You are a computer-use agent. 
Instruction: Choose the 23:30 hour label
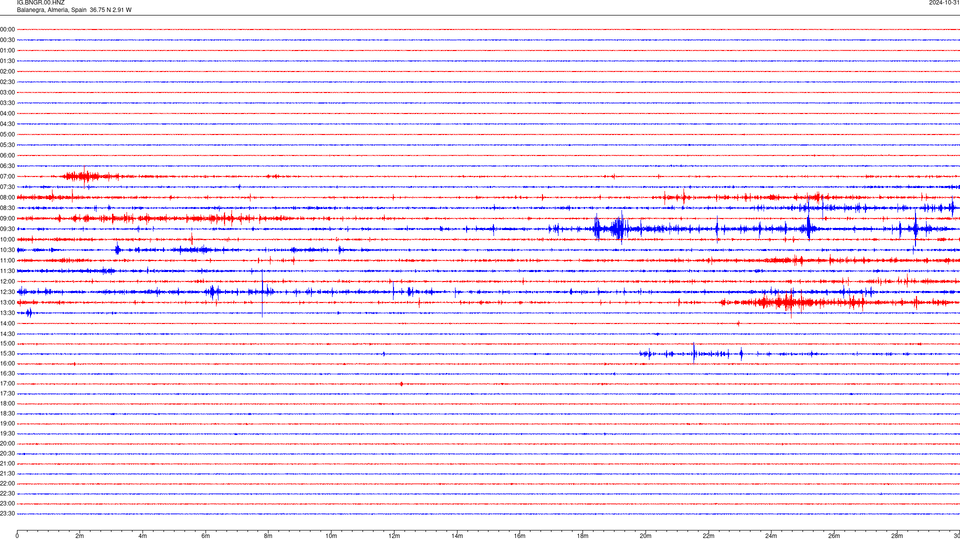7,514
